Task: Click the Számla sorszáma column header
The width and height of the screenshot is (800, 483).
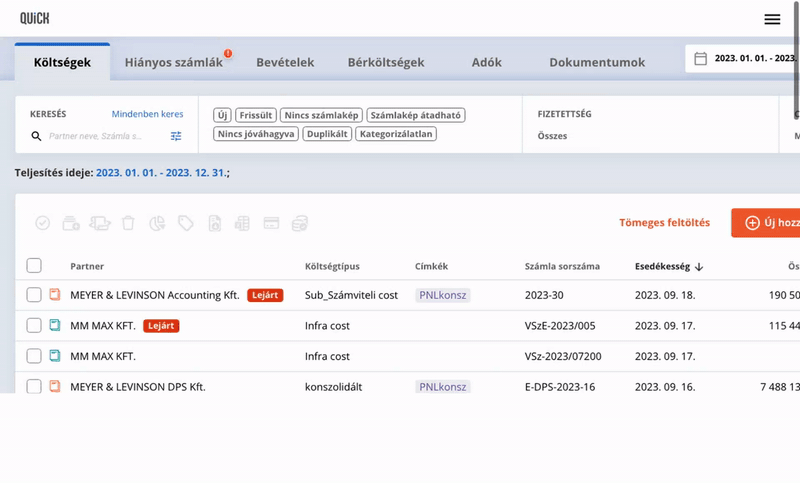Action: point(562,266)
